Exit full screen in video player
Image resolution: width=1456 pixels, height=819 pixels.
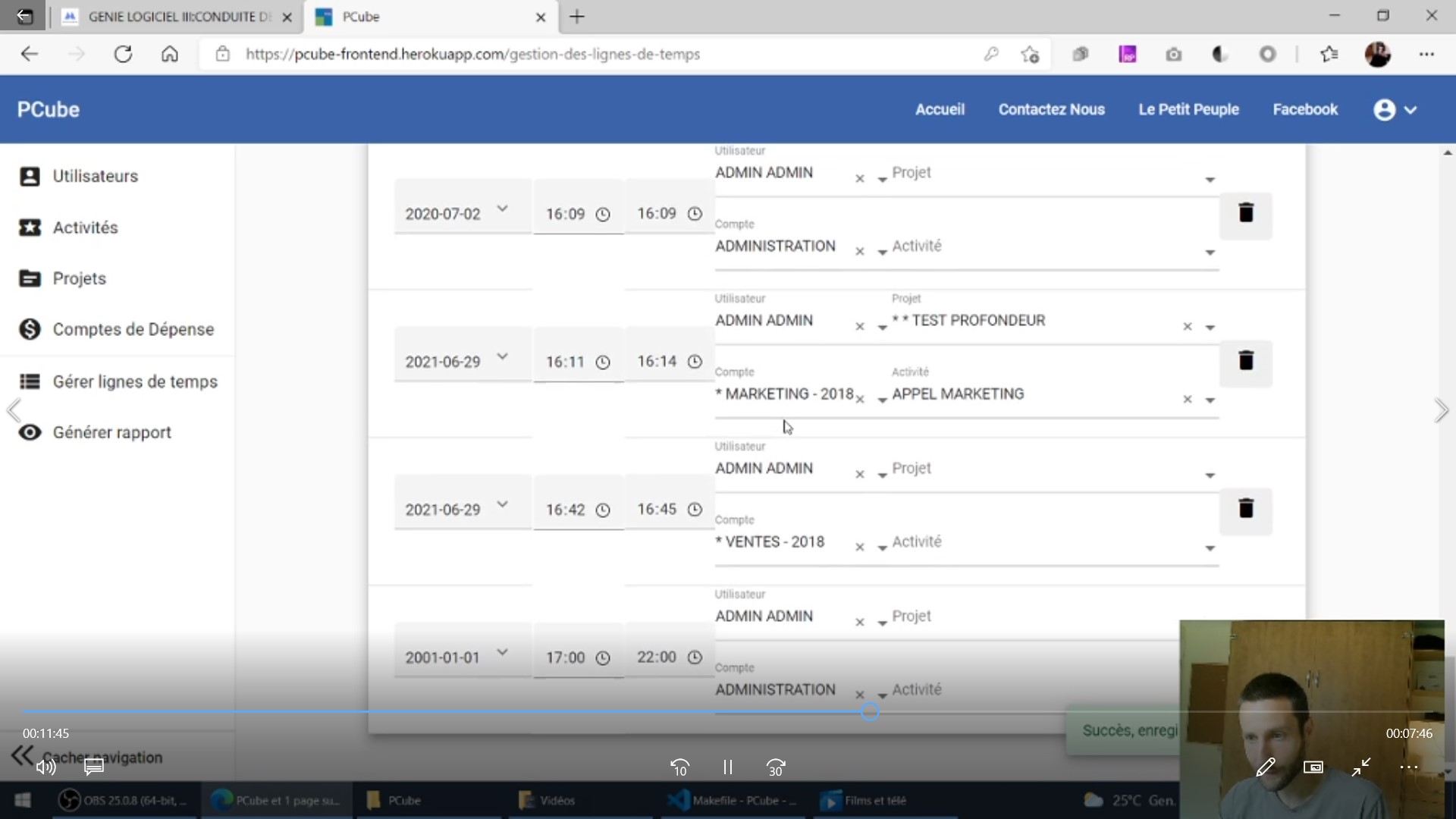click(1361, 767)
